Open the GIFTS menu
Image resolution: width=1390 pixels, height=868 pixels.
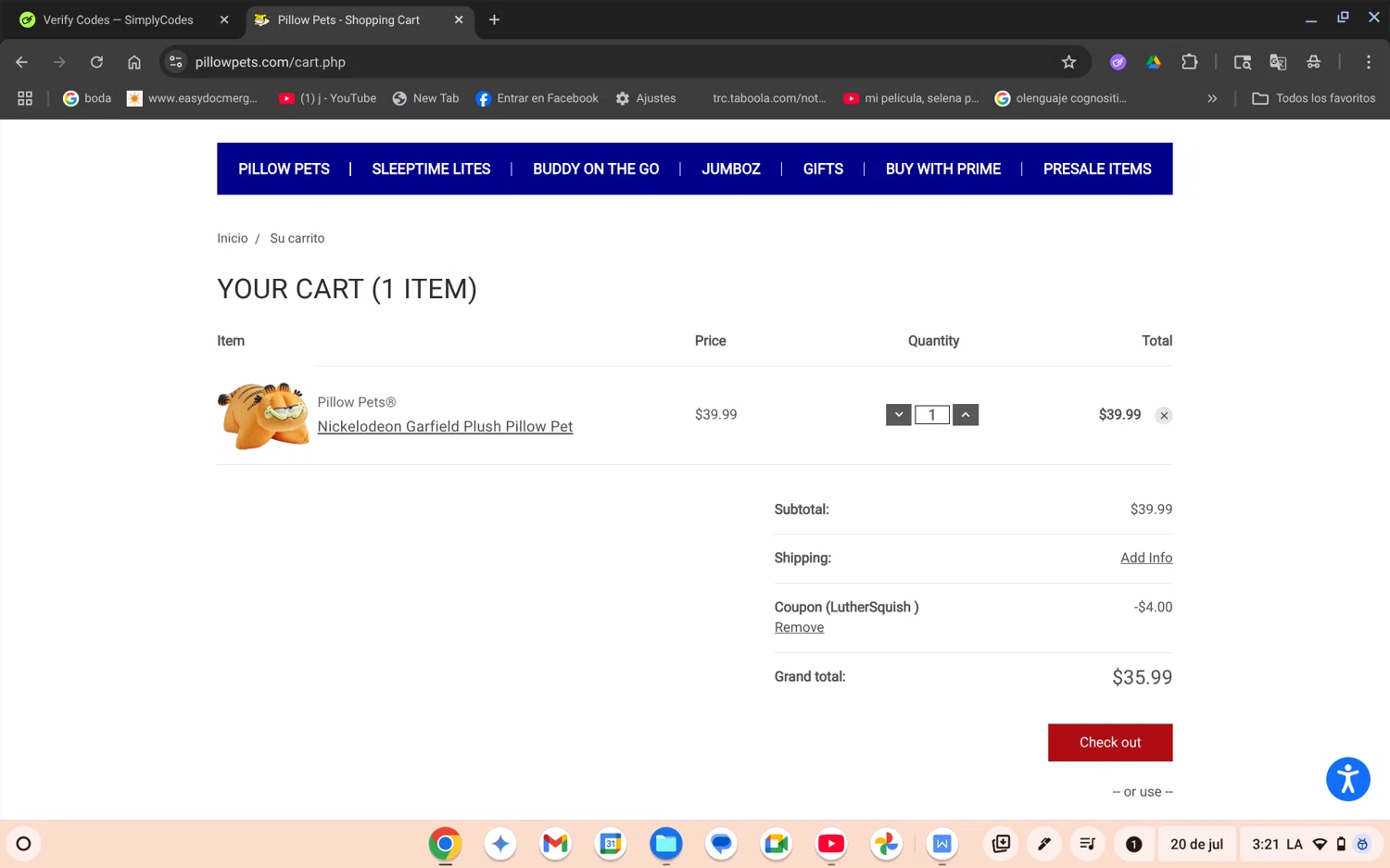(x=823, y=170)
